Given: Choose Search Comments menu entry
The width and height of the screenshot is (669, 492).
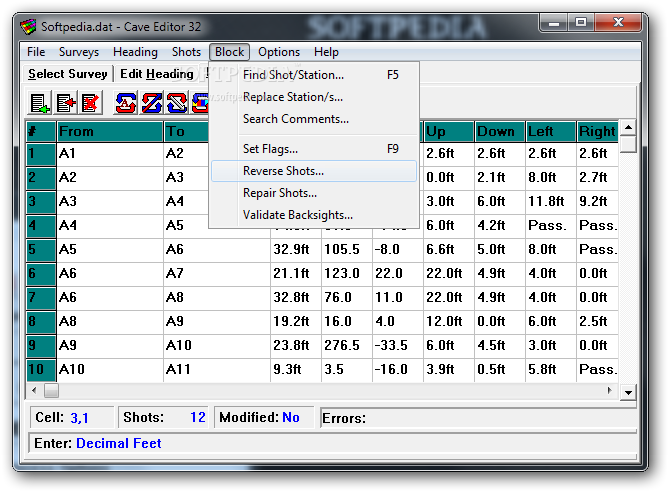Looking at the screenshot, I should (314, 119).
